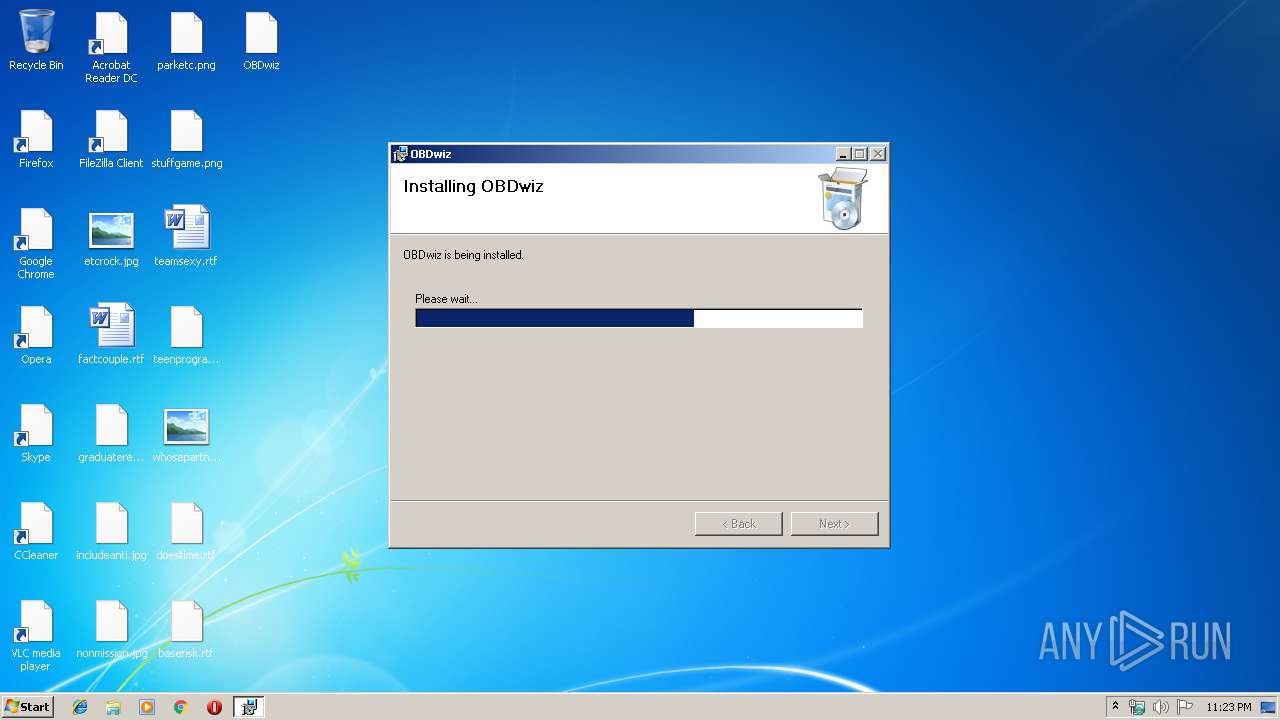Open Chrome from the taskbar
The height and width of the screenshot is (720, 1280).
(181, 707)
